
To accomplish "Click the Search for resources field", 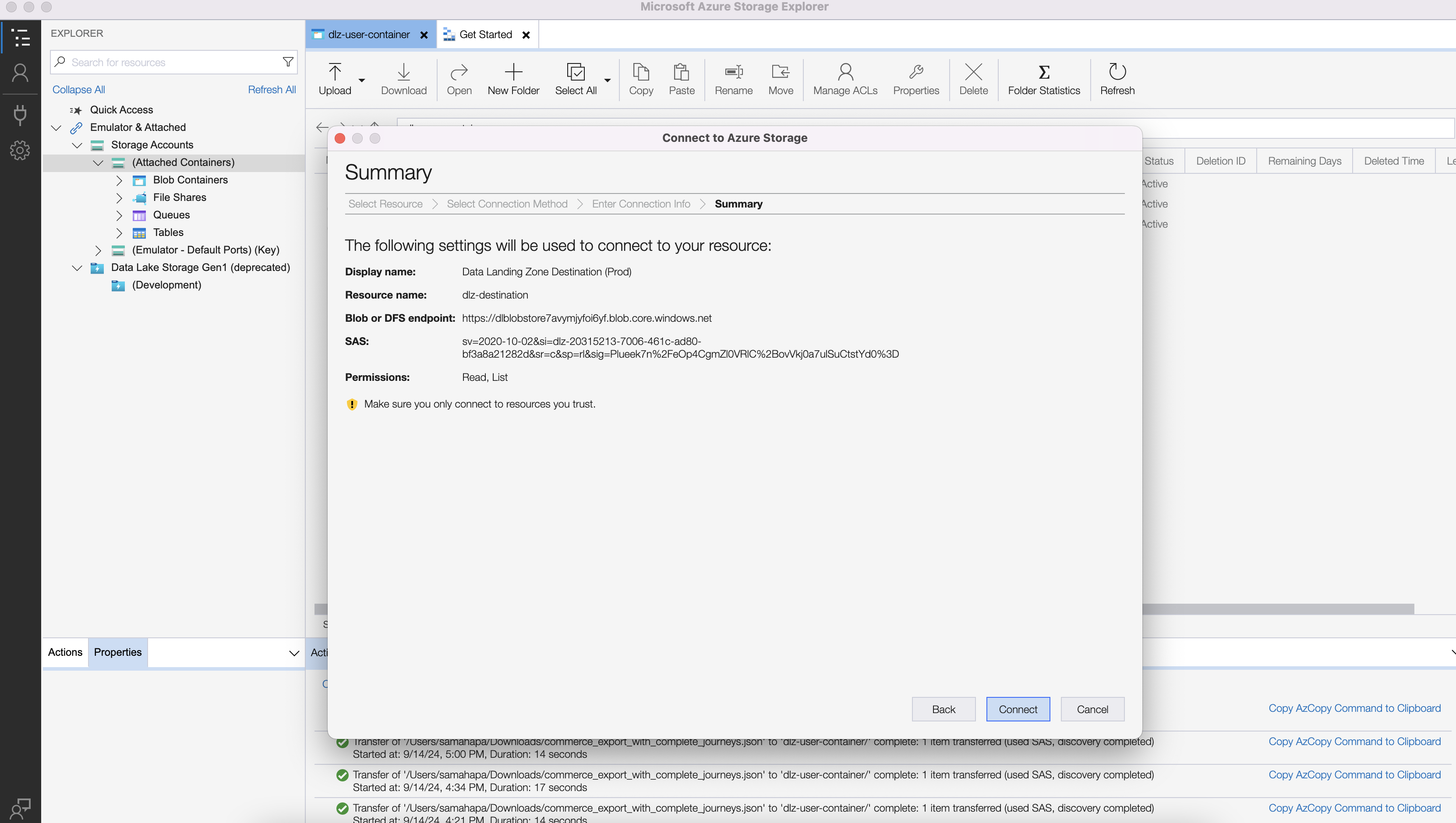I will pyautogui.click(x=170, y=62).
